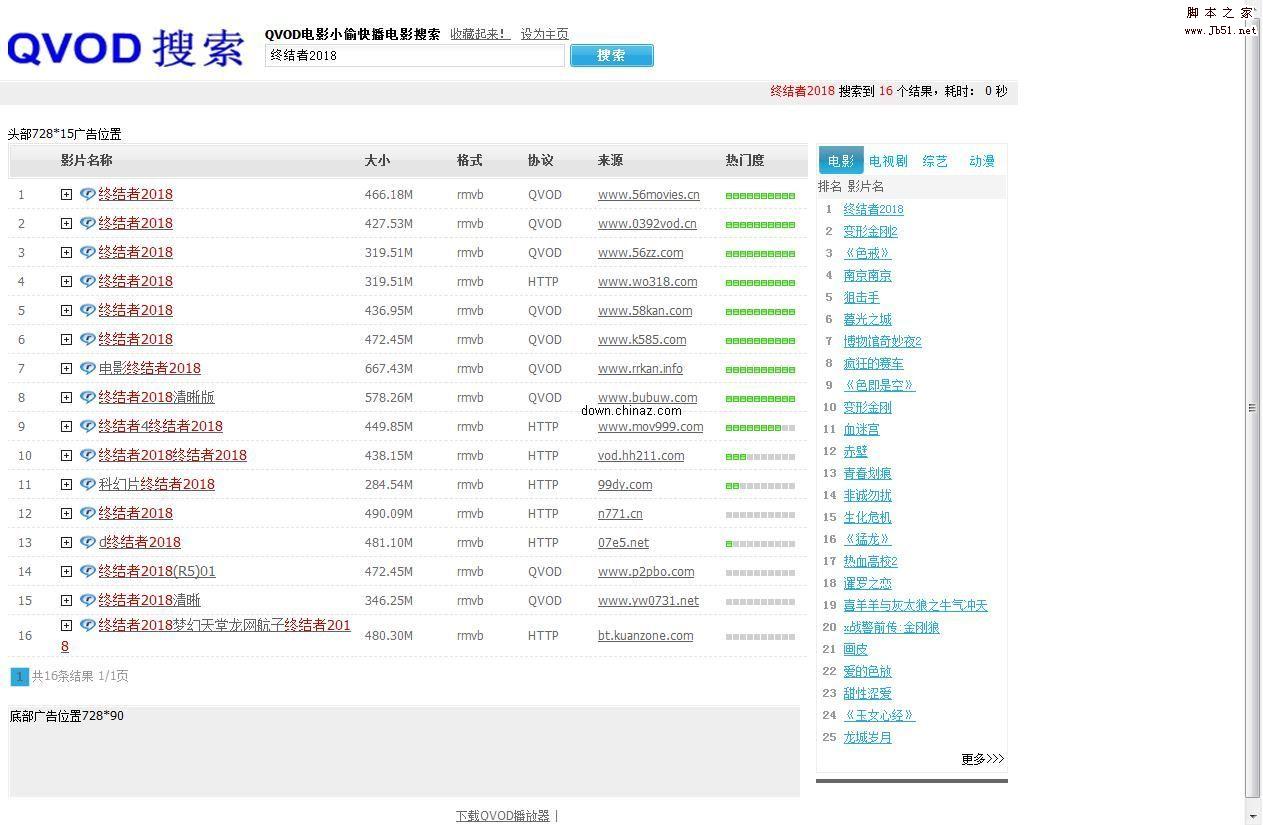Click the eye icon in row 5
1263x825 pixels.
[88, 310]
